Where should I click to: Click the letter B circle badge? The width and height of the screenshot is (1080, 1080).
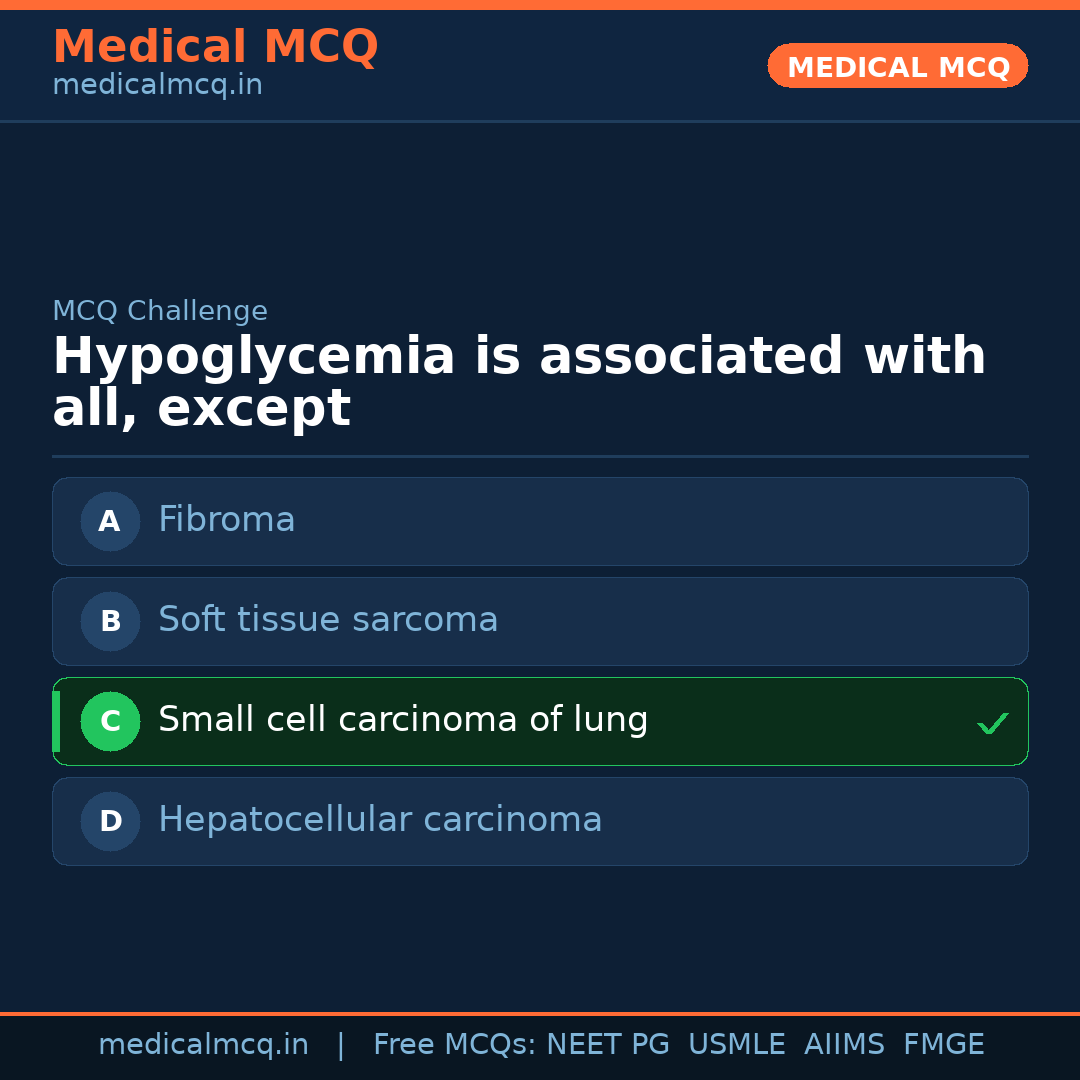coord(110,621)
